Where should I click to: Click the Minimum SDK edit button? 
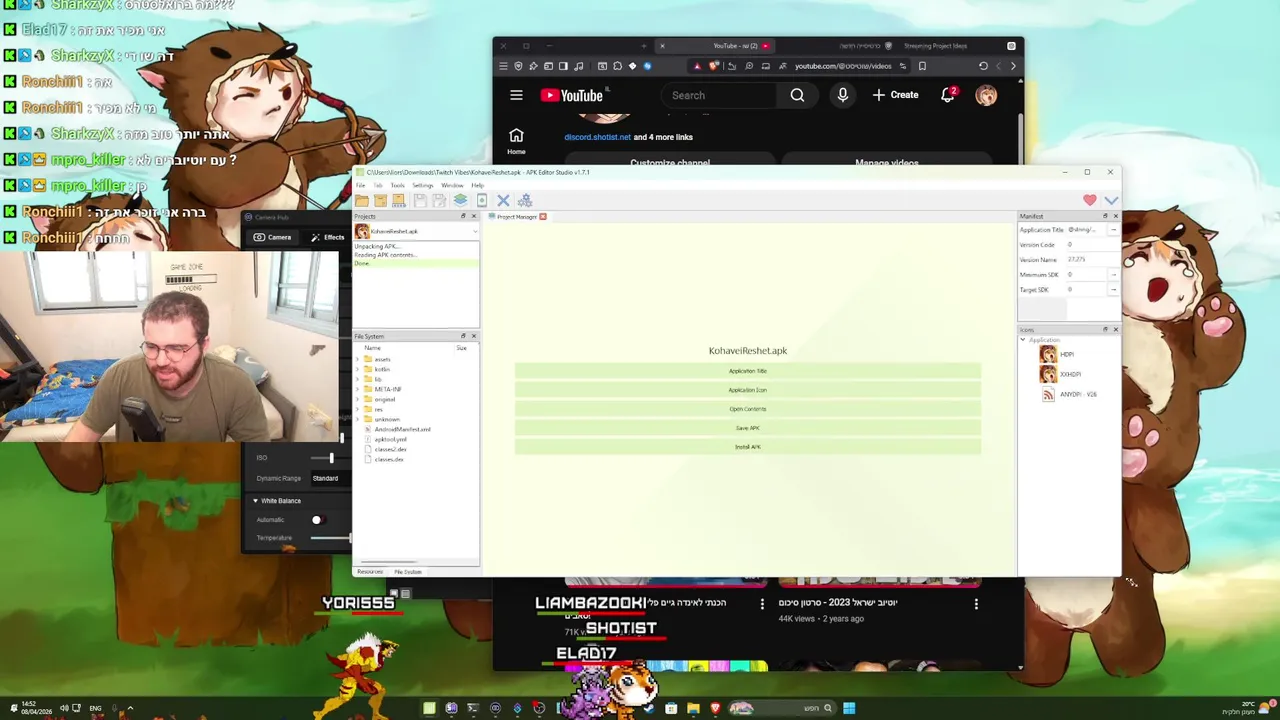pos(1113,274)
